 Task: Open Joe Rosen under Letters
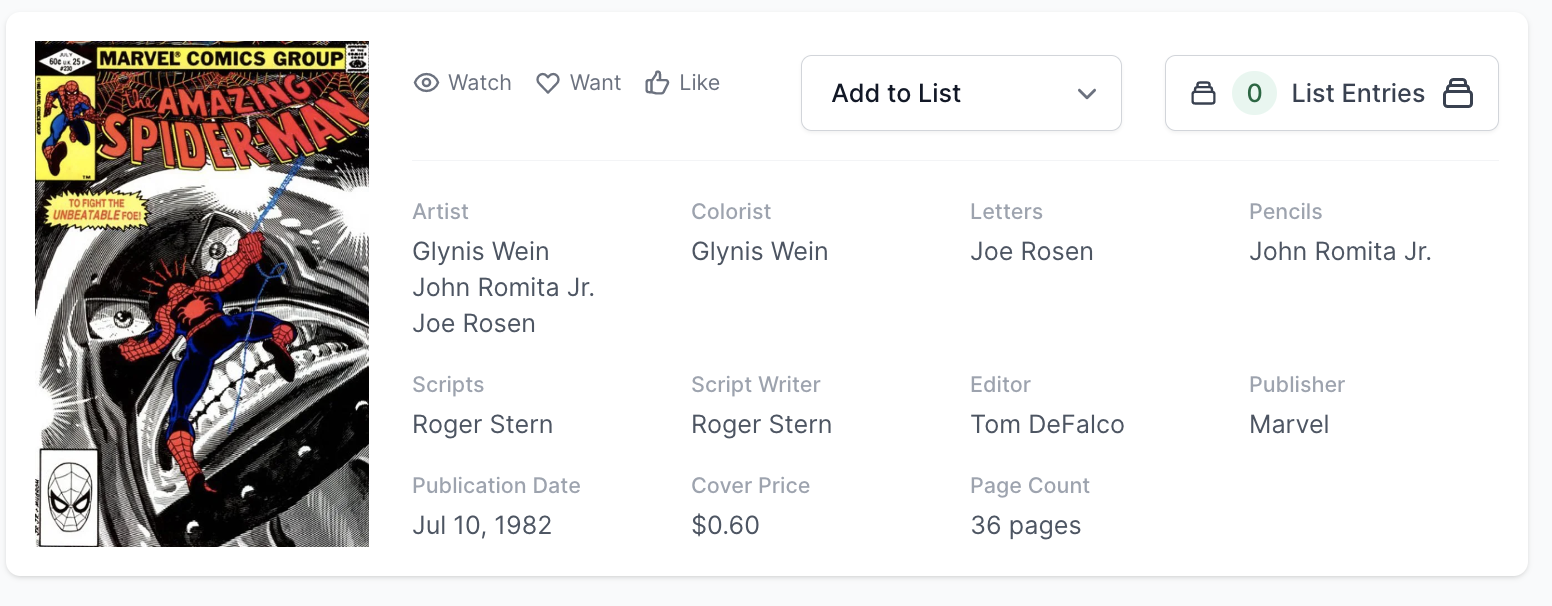(1031, 252)
